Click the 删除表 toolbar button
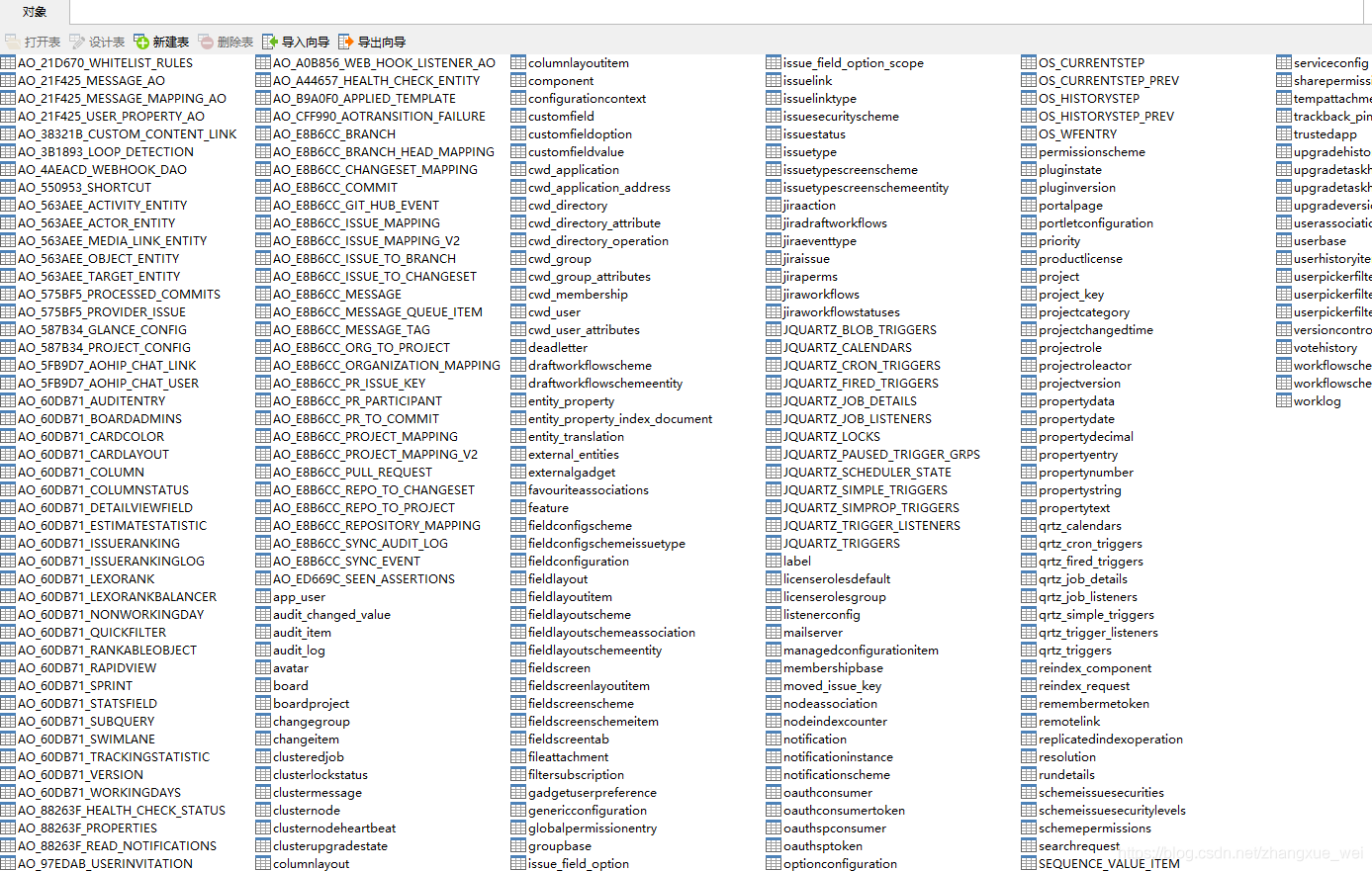The height and width of the screenshot is (871, 1372). pyautogui.click(x=226, y=42)
